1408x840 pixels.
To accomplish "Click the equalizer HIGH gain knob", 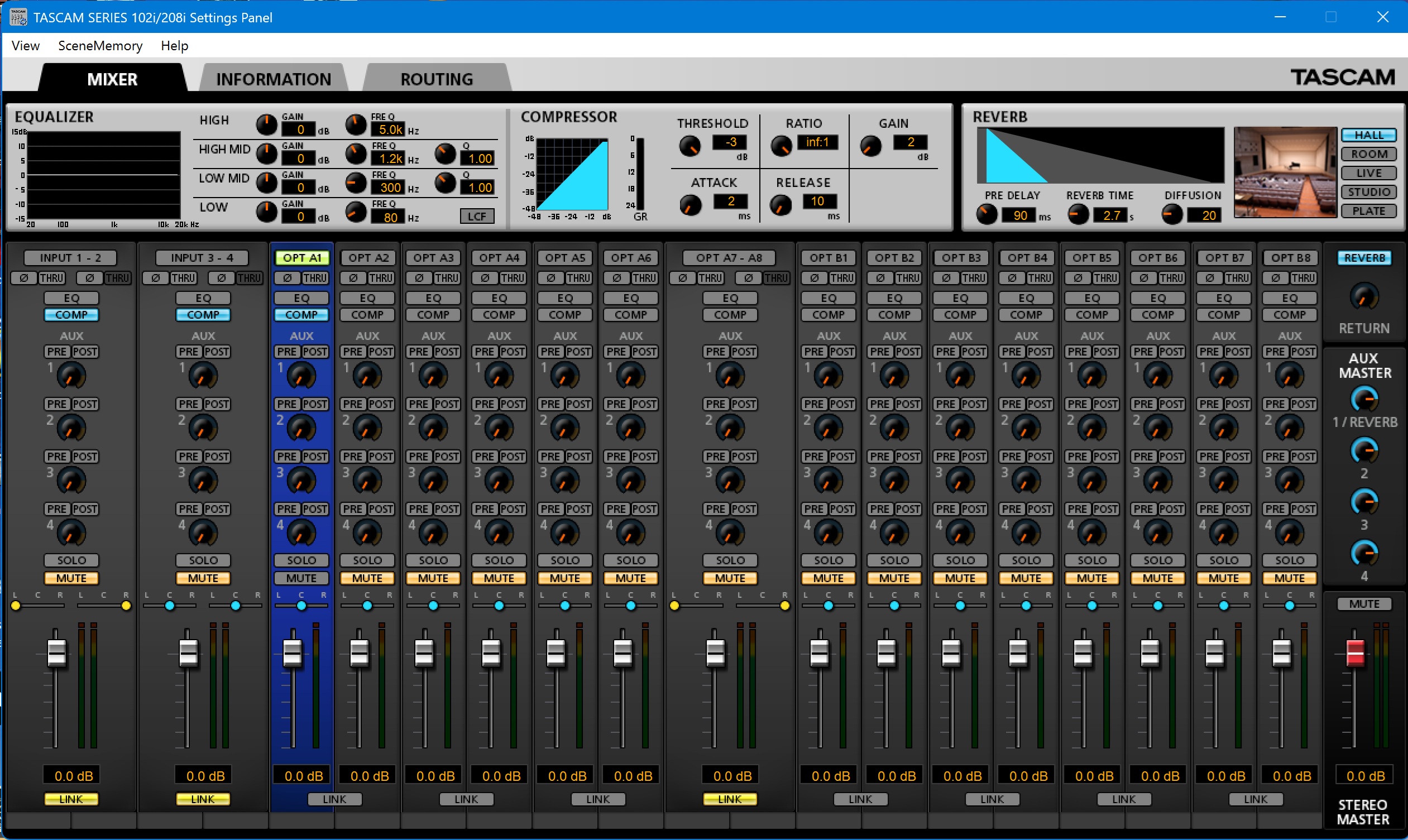I will 266,124.
